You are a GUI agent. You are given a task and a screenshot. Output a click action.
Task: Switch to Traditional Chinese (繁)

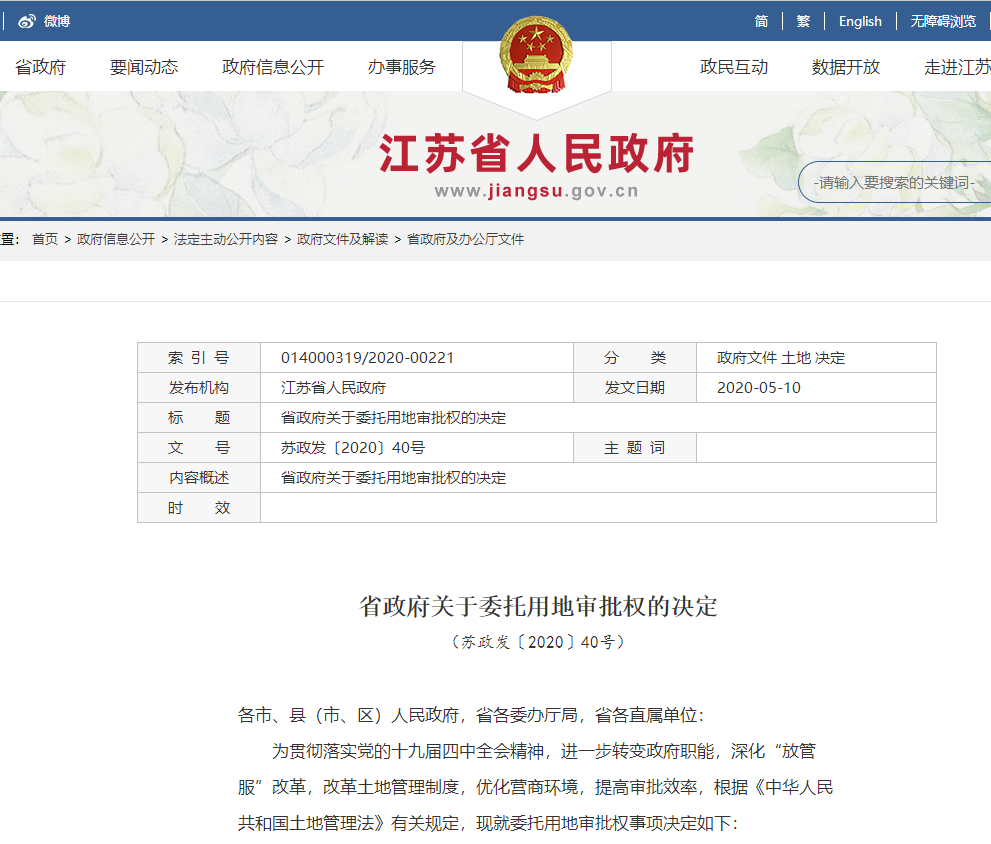click(803, 21)
